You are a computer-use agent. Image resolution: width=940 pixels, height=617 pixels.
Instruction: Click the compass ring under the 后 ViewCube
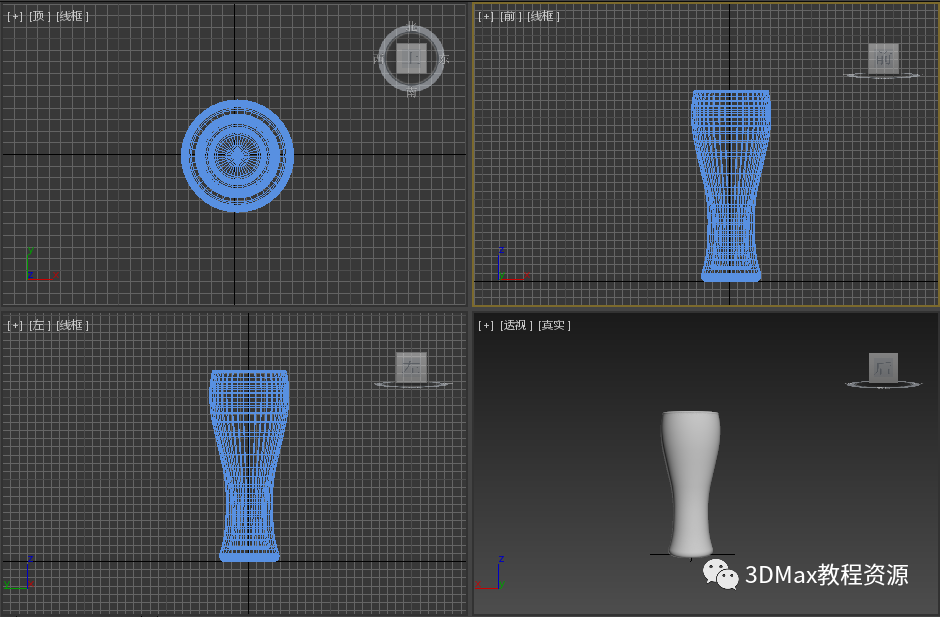[884, 384]
